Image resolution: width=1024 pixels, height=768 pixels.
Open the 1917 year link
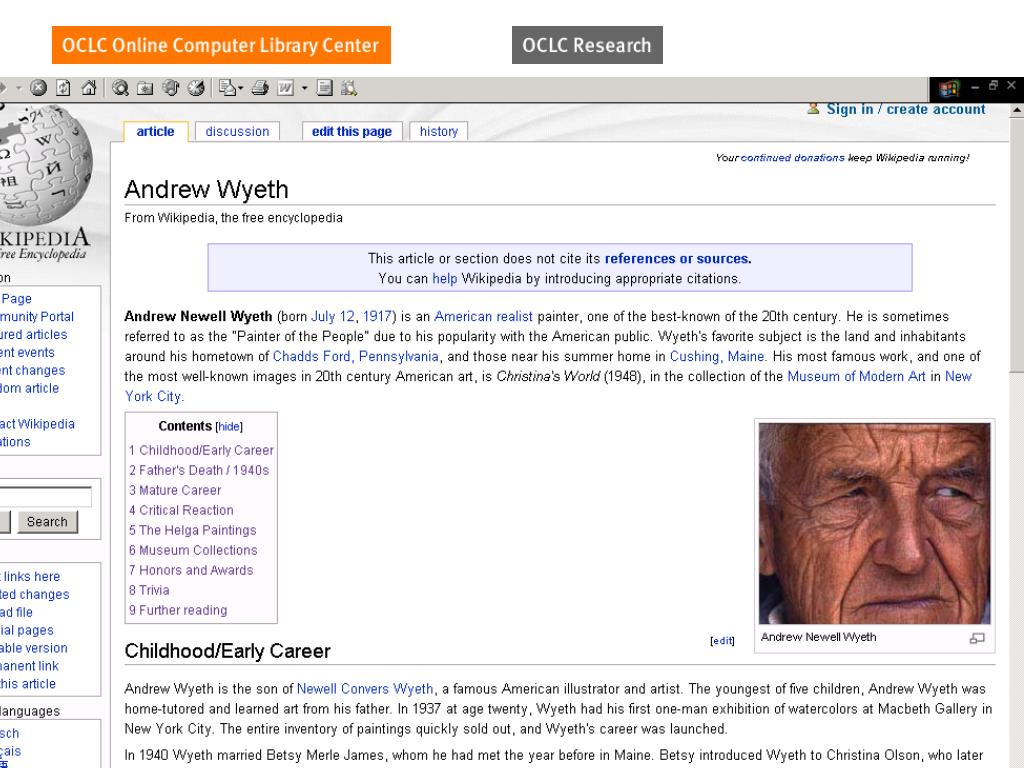(x=377, y=317)
